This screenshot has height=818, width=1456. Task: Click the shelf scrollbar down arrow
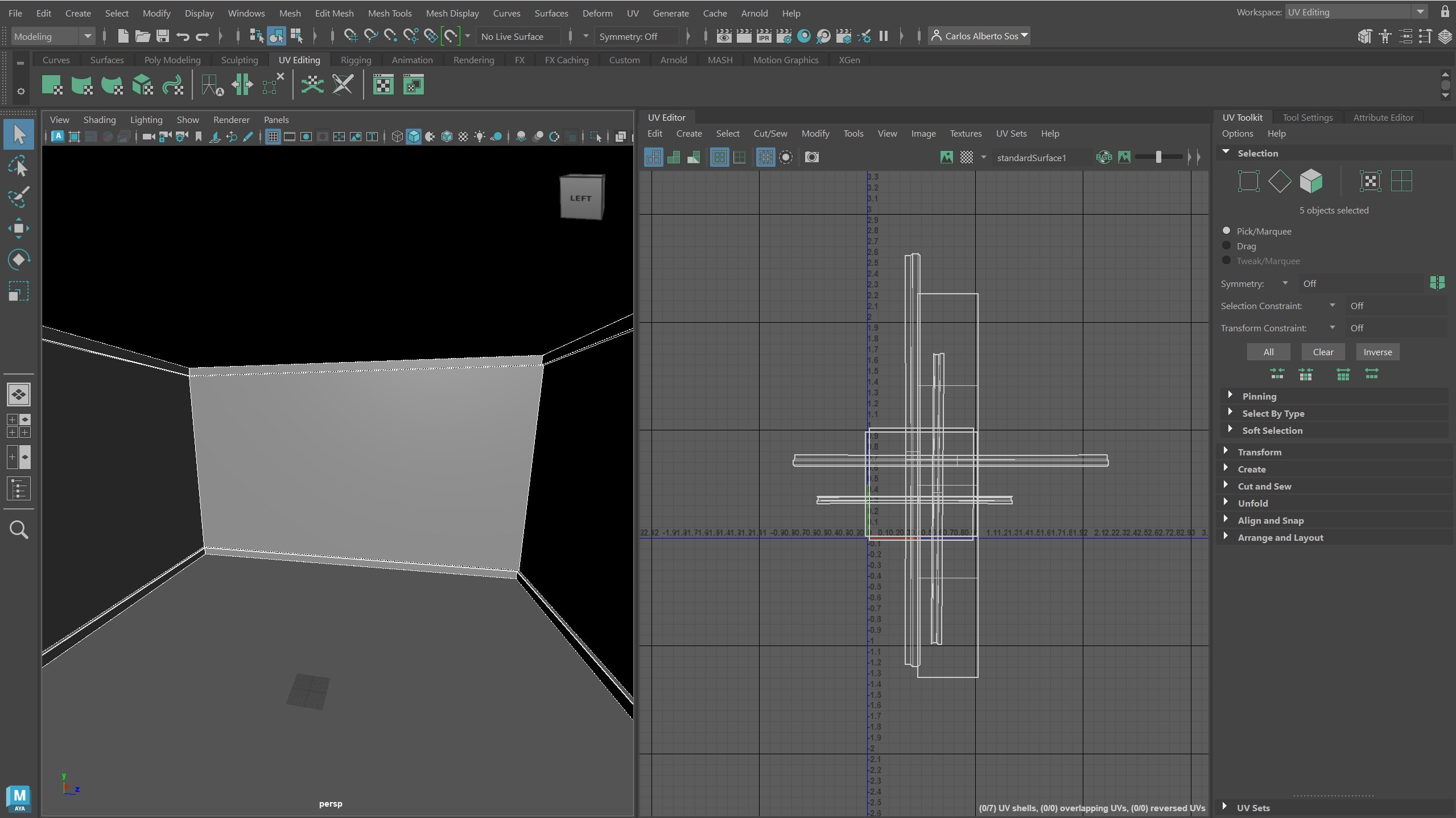(1446, 96)
